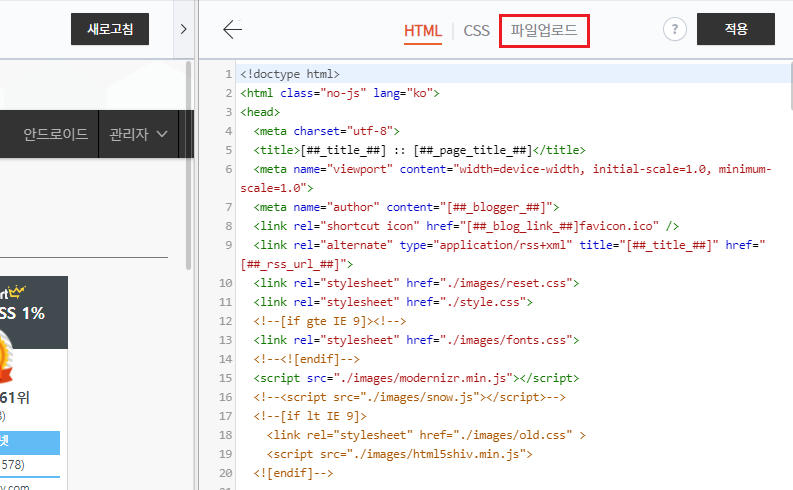Viewport: 793px width, 490px height.
Task: Click line number 10 in gutter
Action: click(226, 283)
